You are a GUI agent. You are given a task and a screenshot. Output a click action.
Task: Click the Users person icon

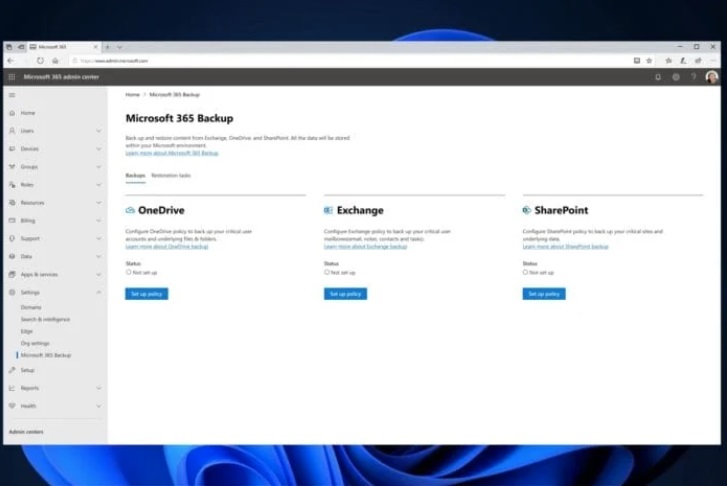tap(12, 131)
